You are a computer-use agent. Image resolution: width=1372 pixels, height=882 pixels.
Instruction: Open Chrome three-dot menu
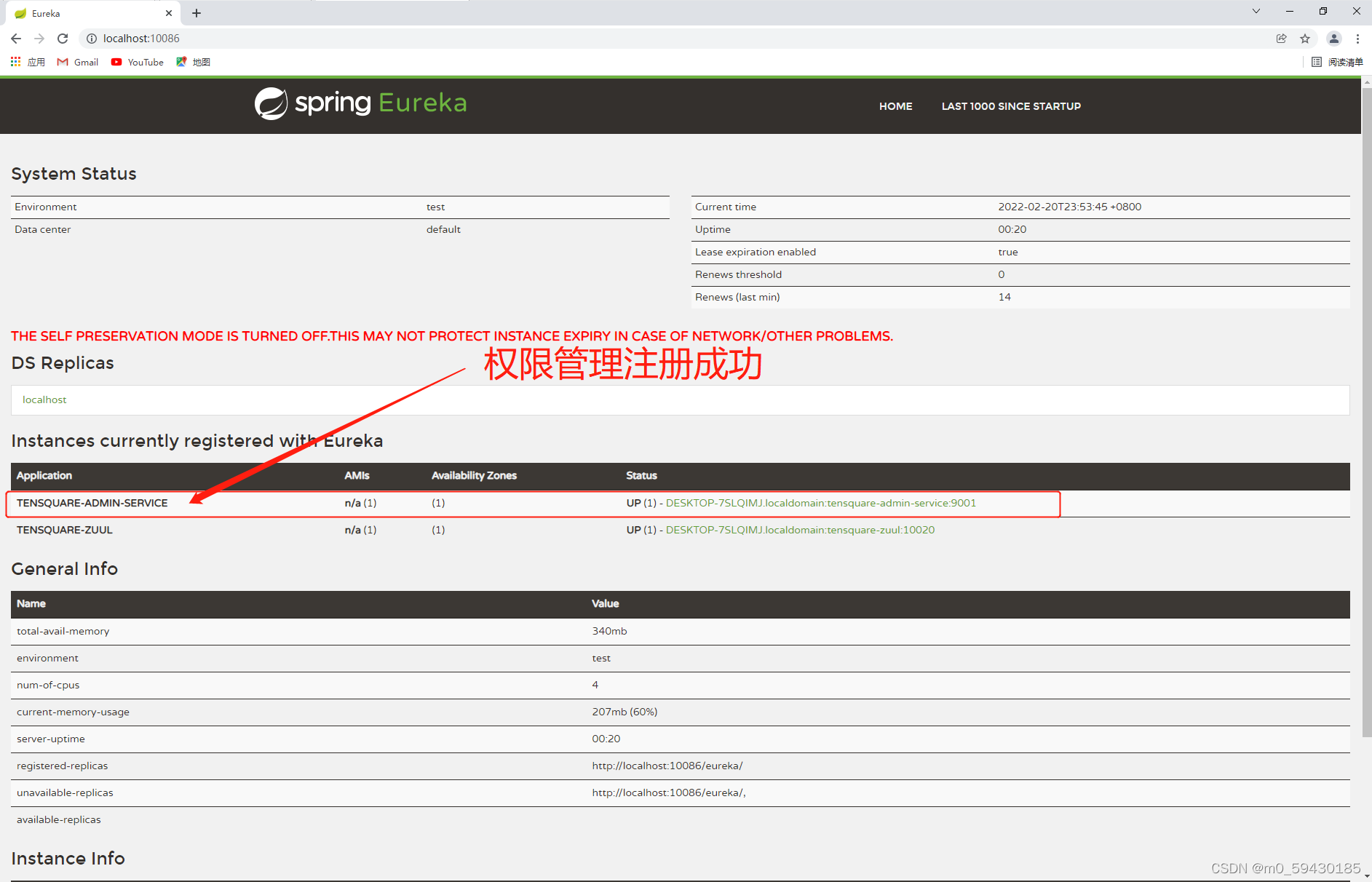[1357, 39]
